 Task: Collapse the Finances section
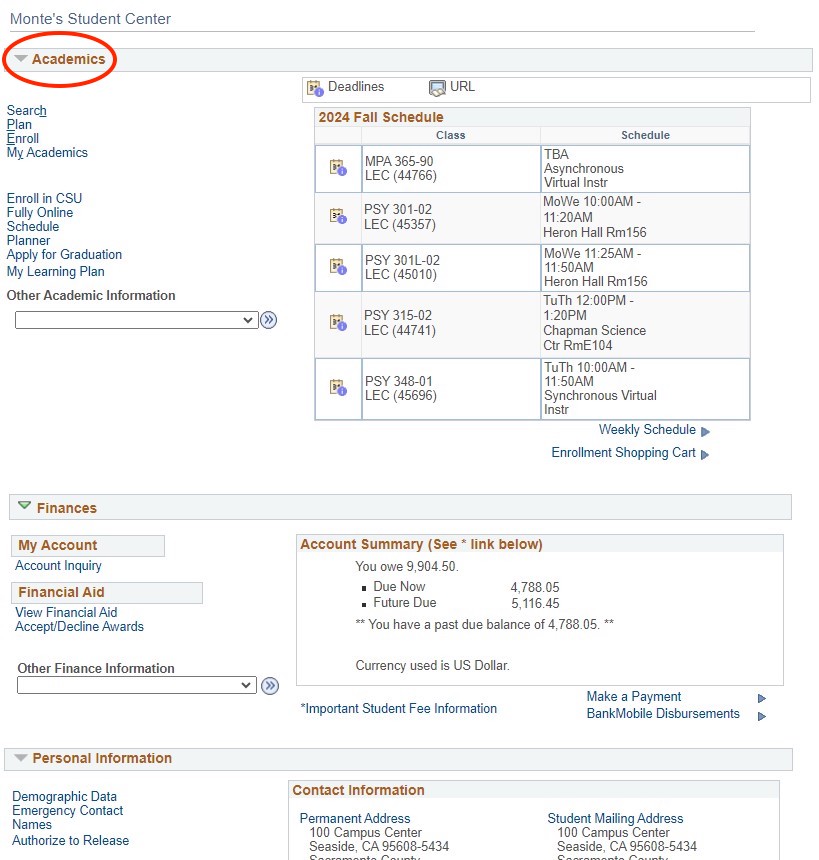(x=26, y=508)
